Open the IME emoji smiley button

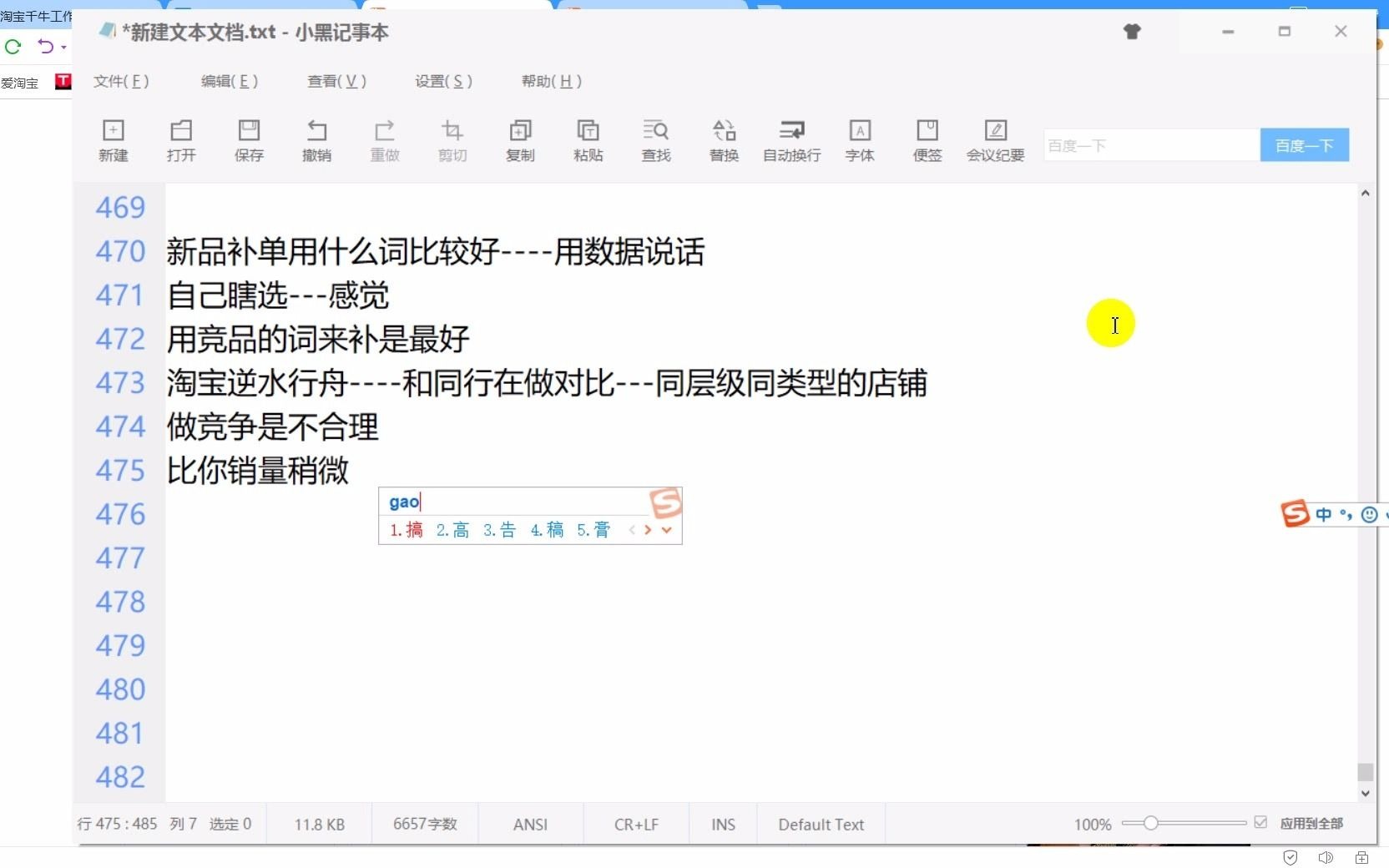tap(1369, 514)
